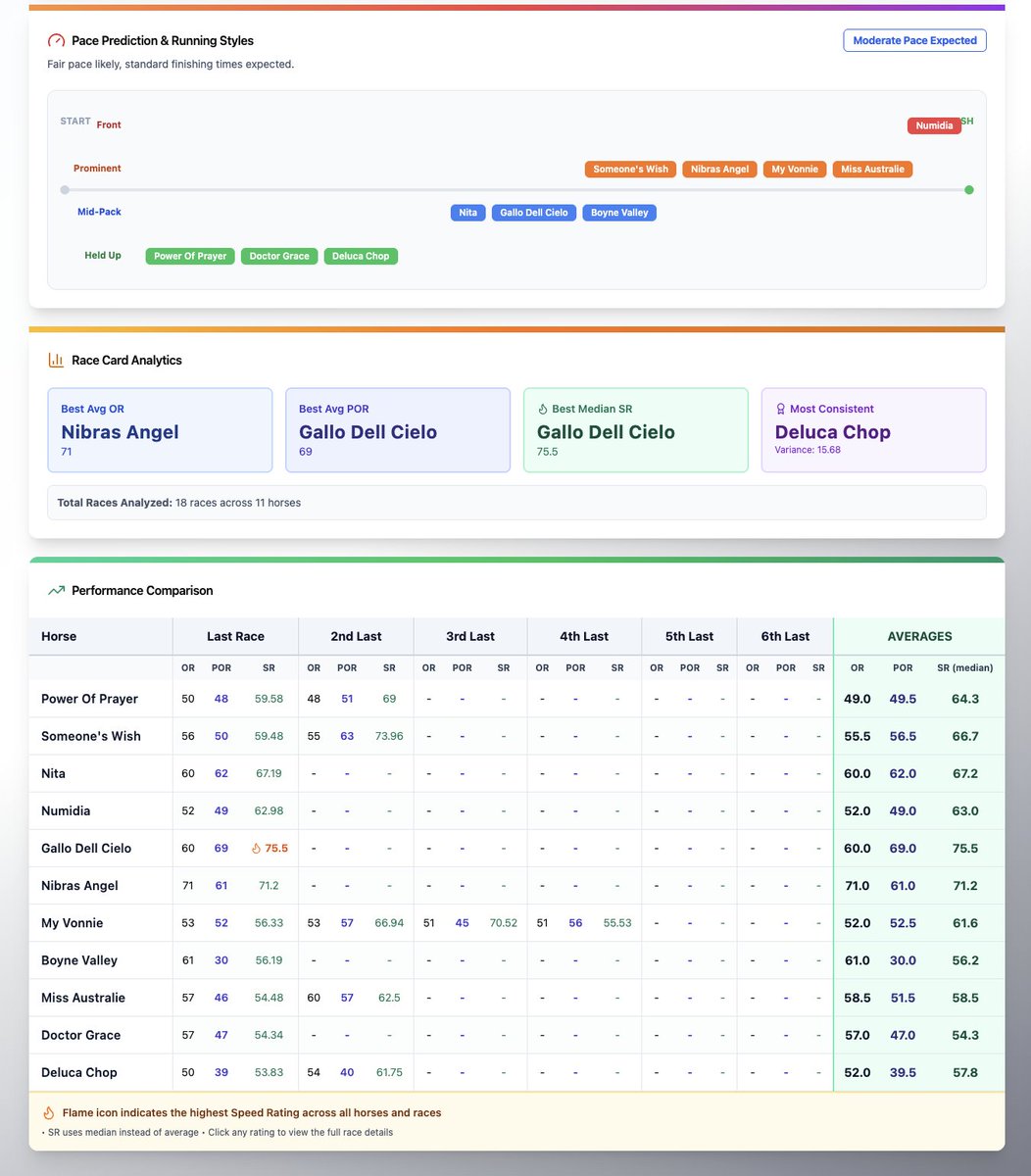Open My Vonnie's 55.53 speed rating
1031x1176 pixels.
coord(617,923)
